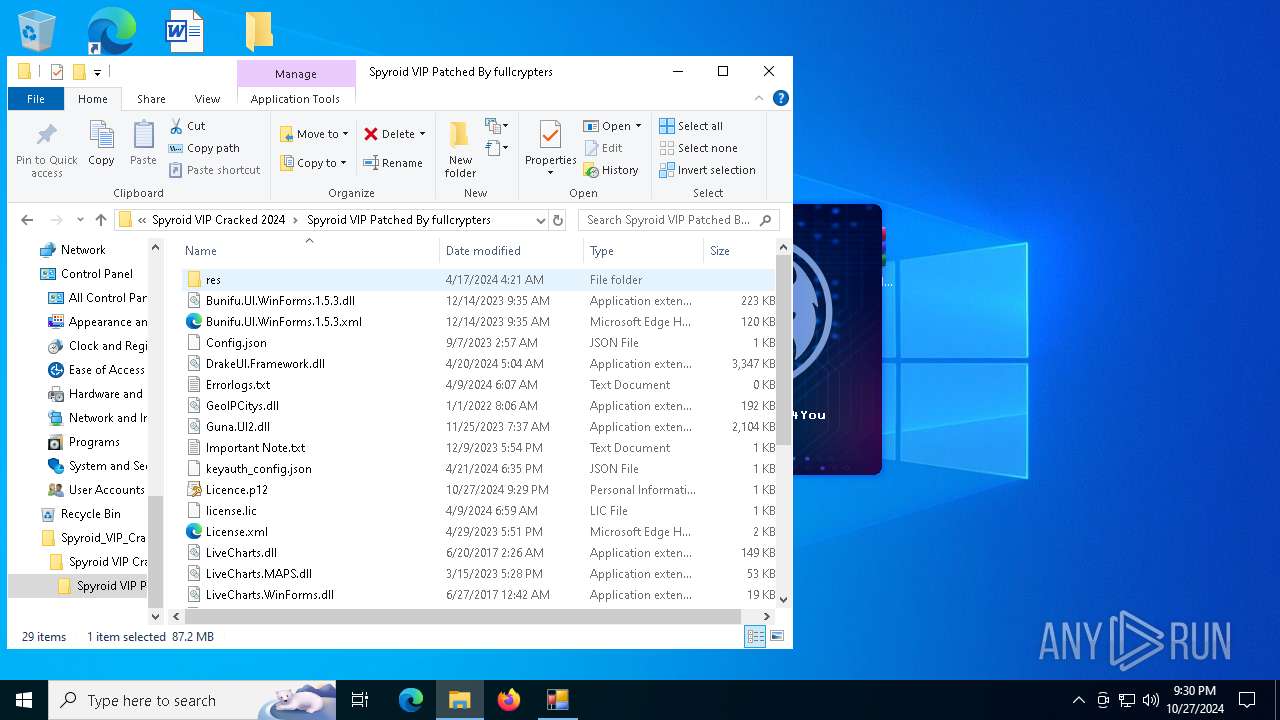Select keyauth_config.json file
This screenshot has width=1280, height=720.
click(x=478, y=469)
